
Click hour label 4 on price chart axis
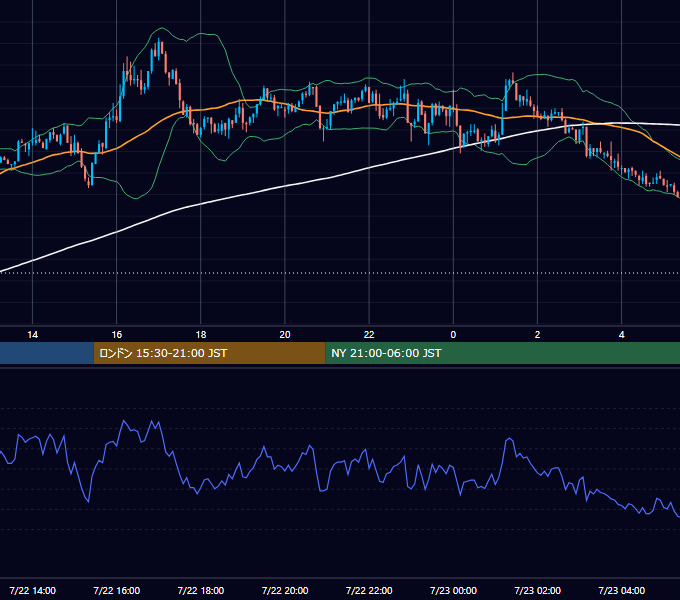[x=621, y=335]
